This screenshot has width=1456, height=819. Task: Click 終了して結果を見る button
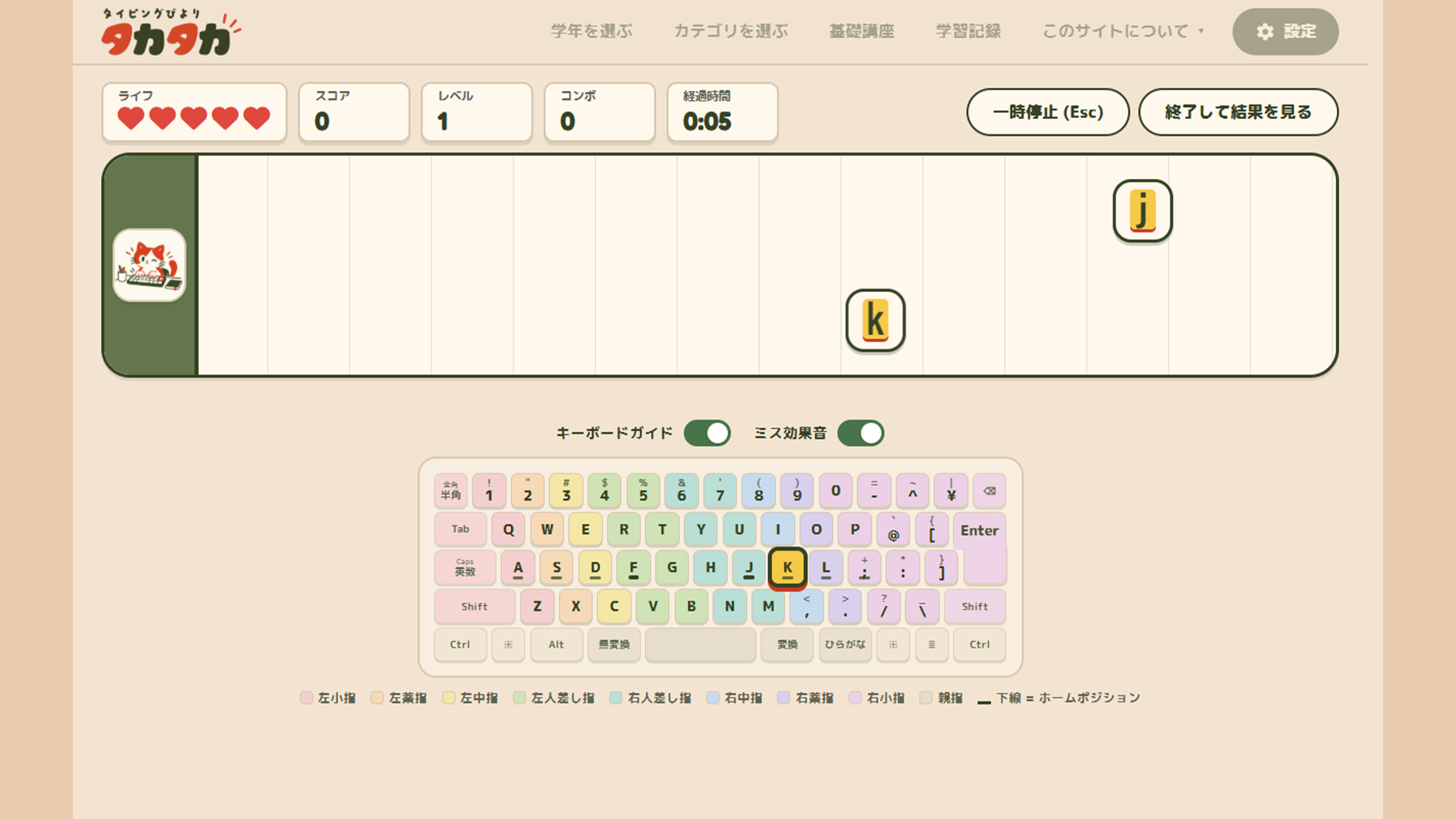click(x=1238, y=112)
